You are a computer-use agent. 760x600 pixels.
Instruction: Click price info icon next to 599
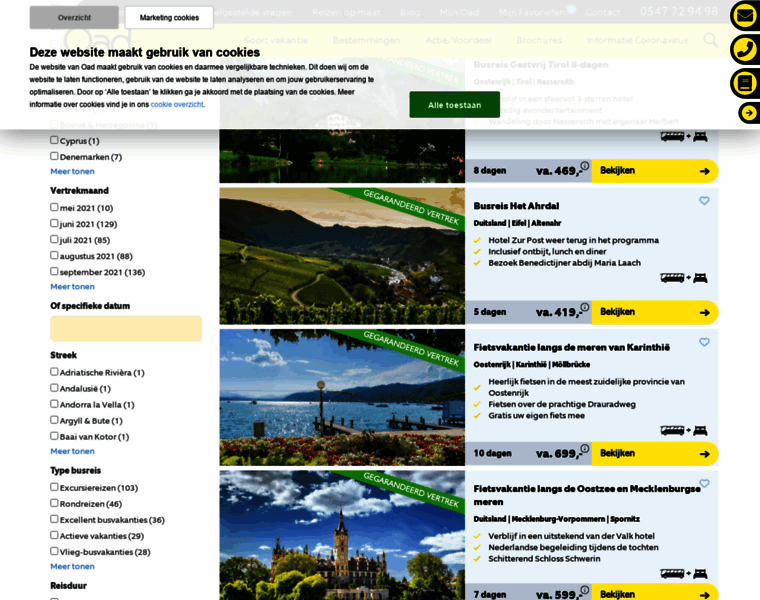pos(585,590)
